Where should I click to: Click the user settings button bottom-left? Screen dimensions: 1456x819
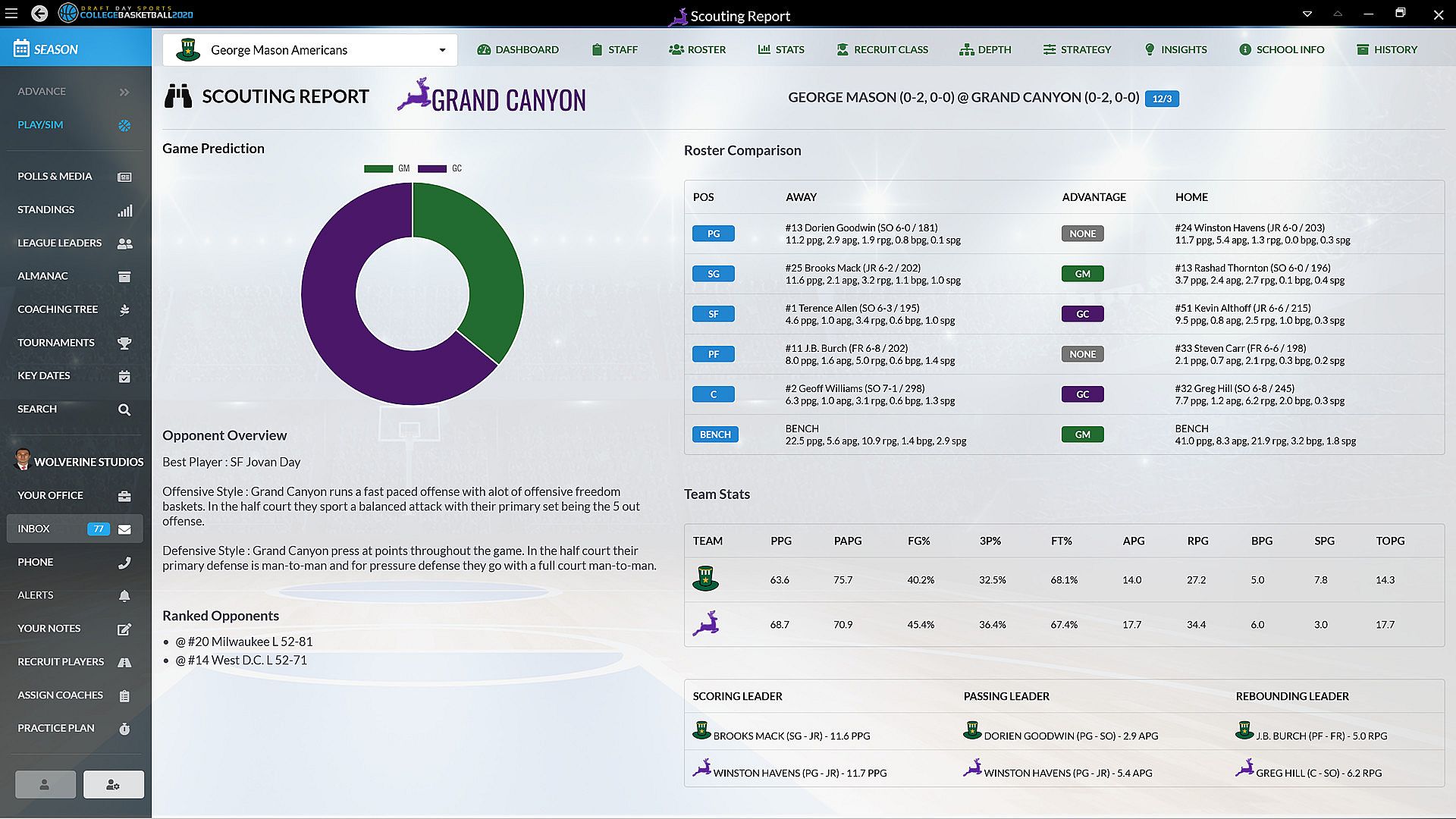pyautogui.click(x=113, y=784)
